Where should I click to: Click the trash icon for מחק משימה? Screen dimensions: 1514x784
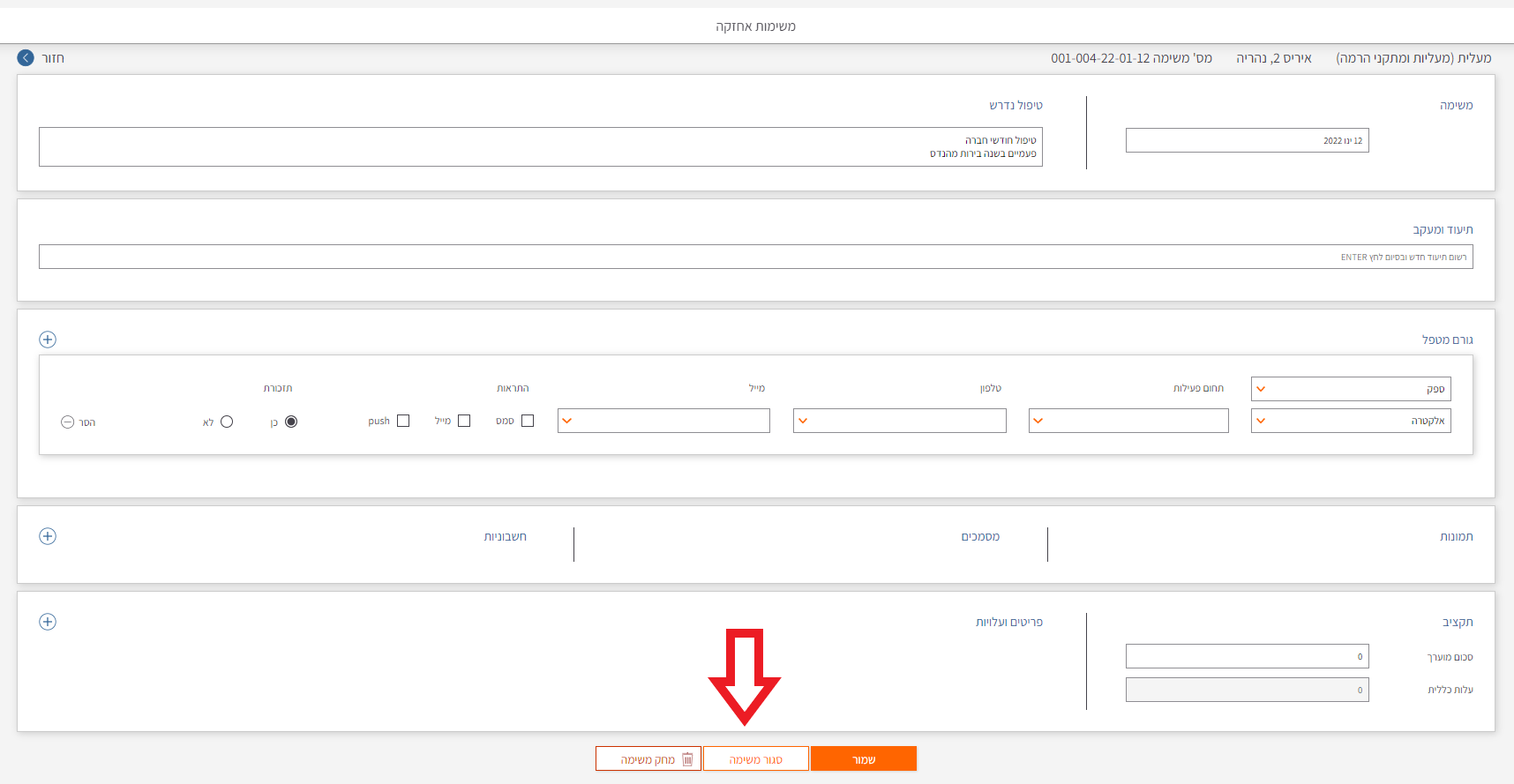(x=687, y=759)
